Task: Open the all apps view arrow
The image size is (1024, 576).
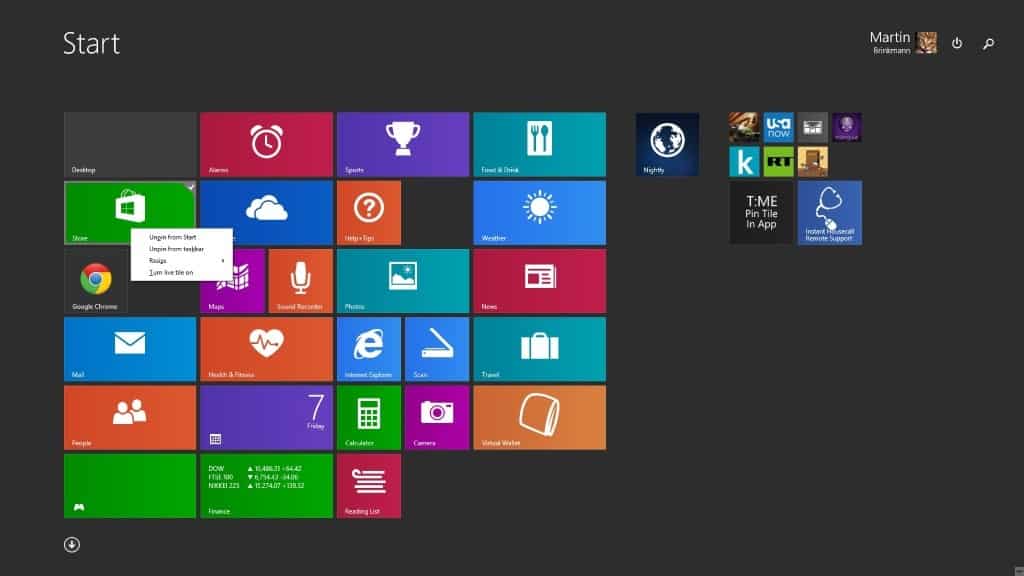Action: 72,544
